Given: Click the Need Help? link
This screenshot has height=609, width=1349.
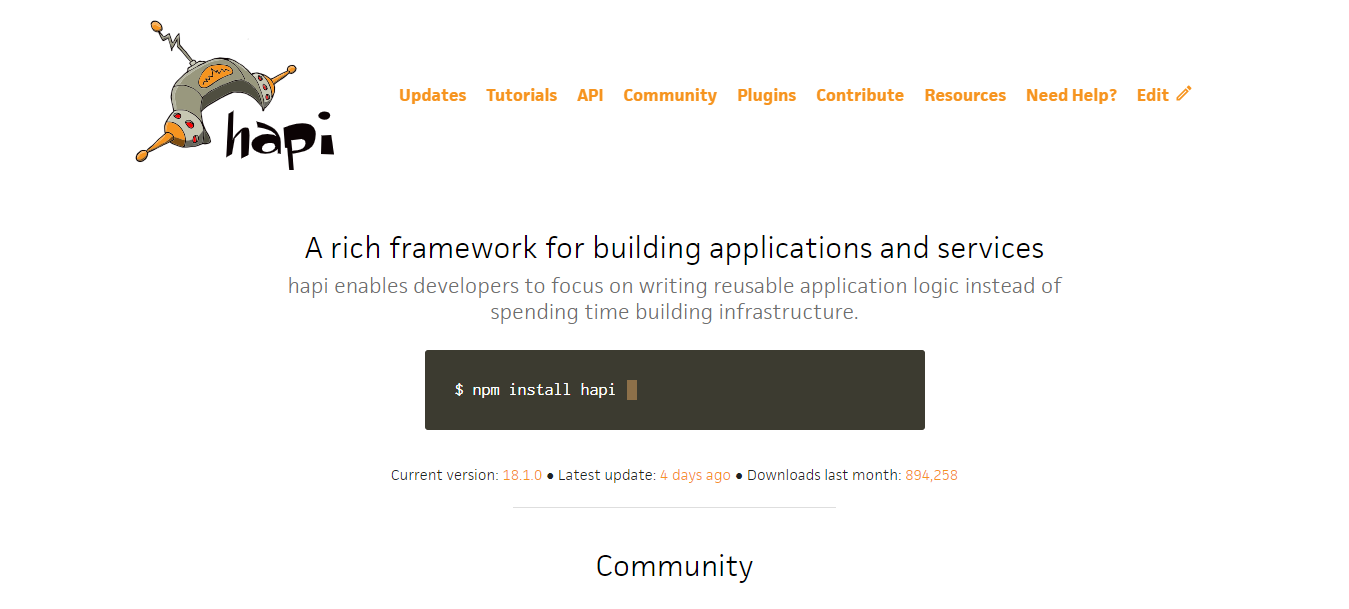Looking at the screenshot, I should 1071,95.
